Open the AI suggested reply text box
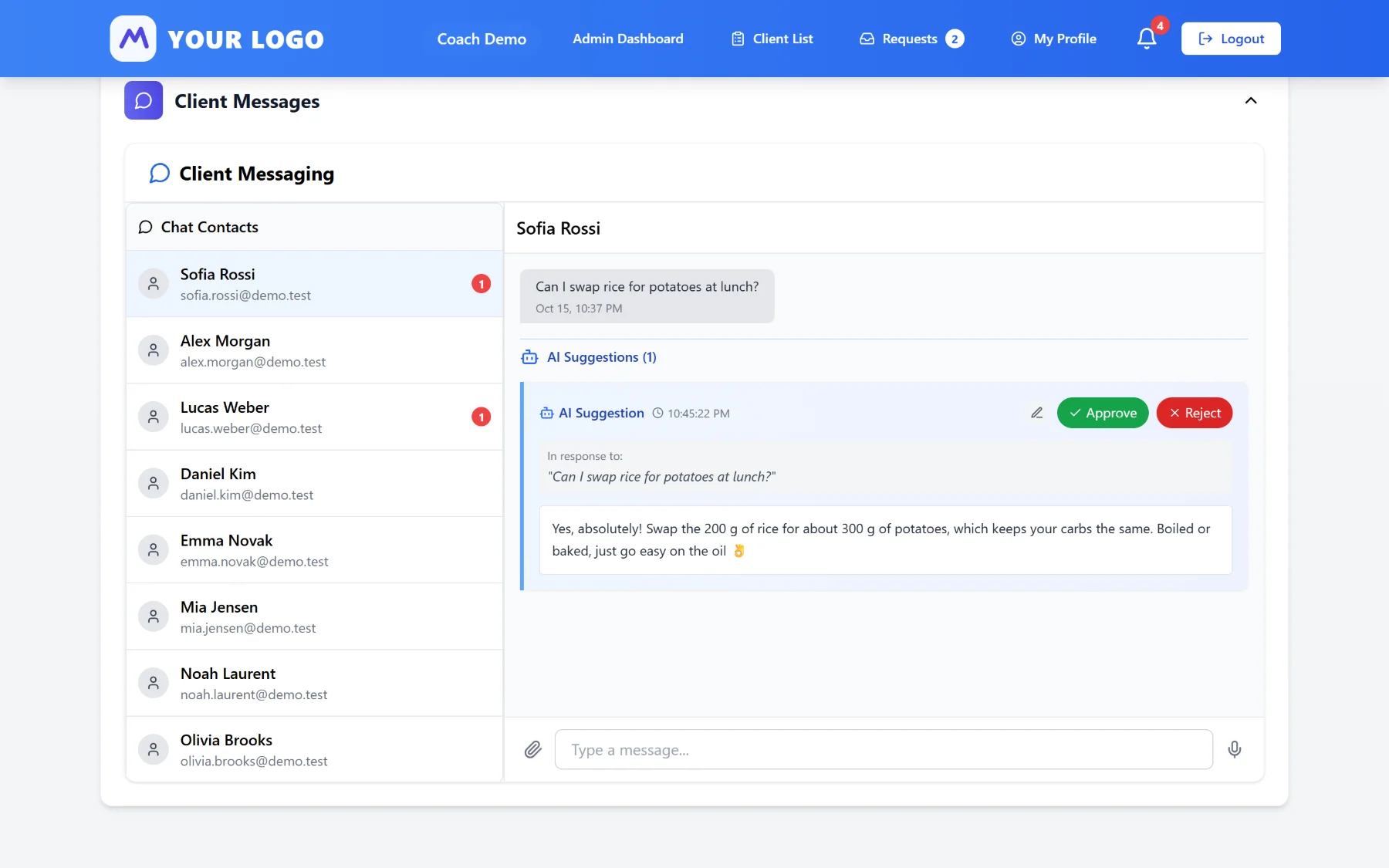Image resolution: width=1389 pixels, height=868 pixels. coord(886,540)
